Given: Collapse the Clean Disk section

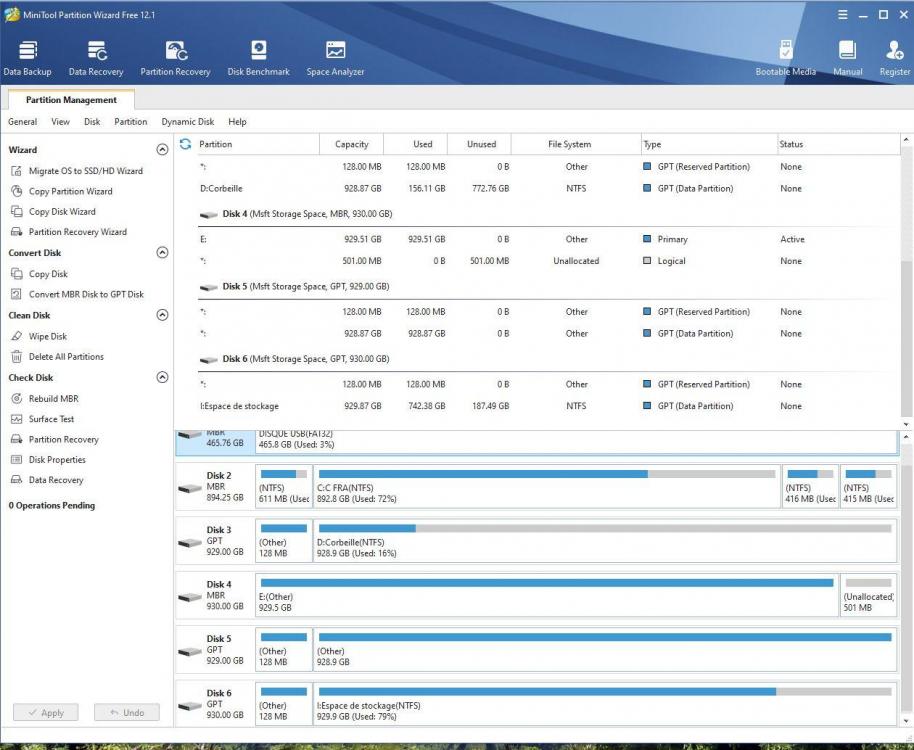Looking at the screenshot, I should pyautogui.click(x=162, y=315).
